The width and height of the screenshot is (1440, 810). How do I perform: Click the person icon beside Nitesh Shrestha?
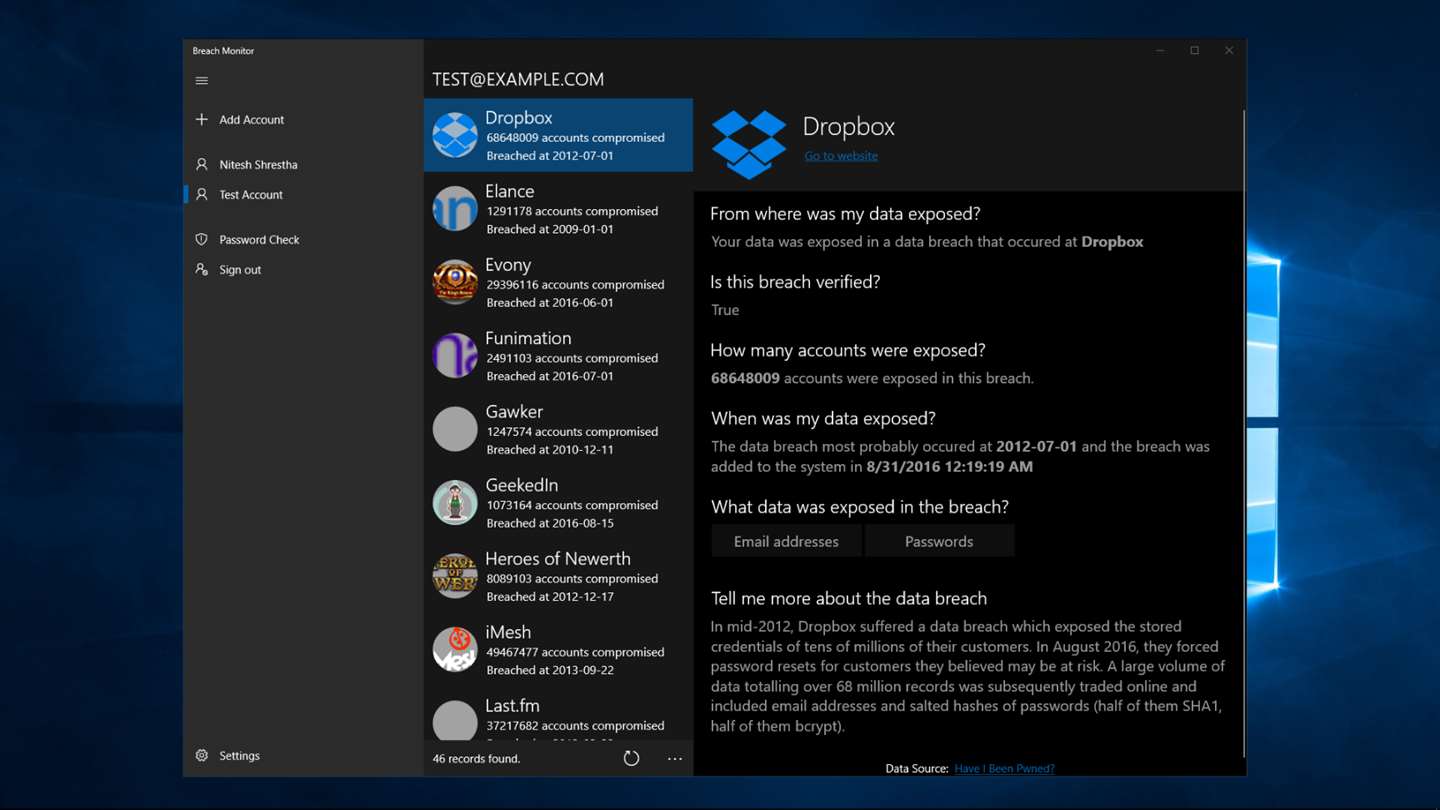coord(202,164)
